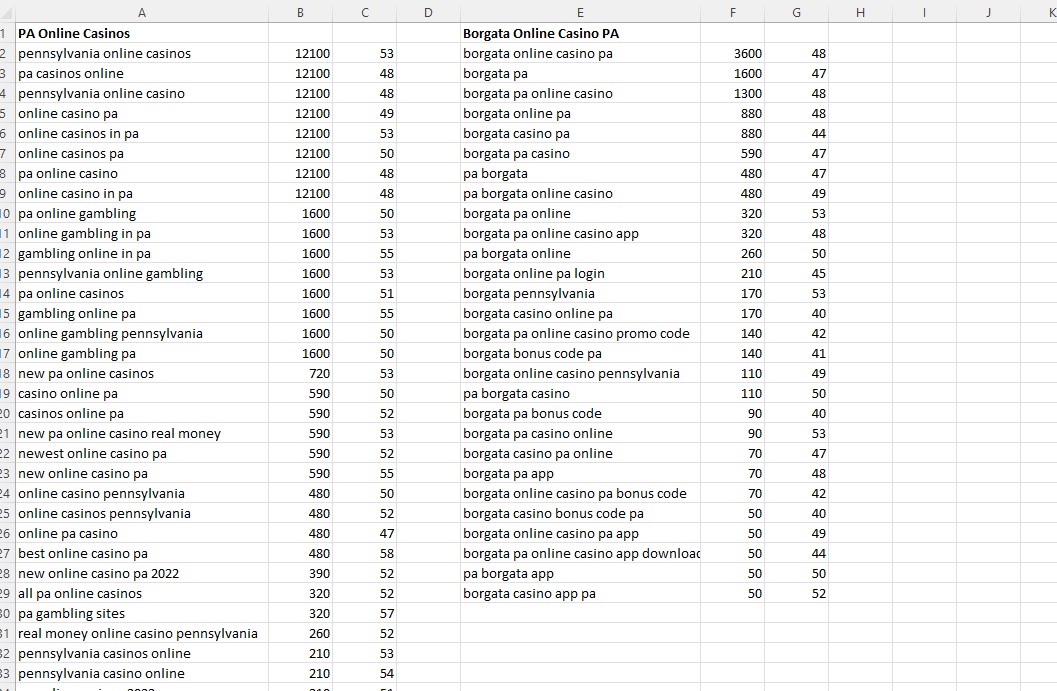
Task: Select the 'online casino pa' cell
Action: tap(142, 113)
